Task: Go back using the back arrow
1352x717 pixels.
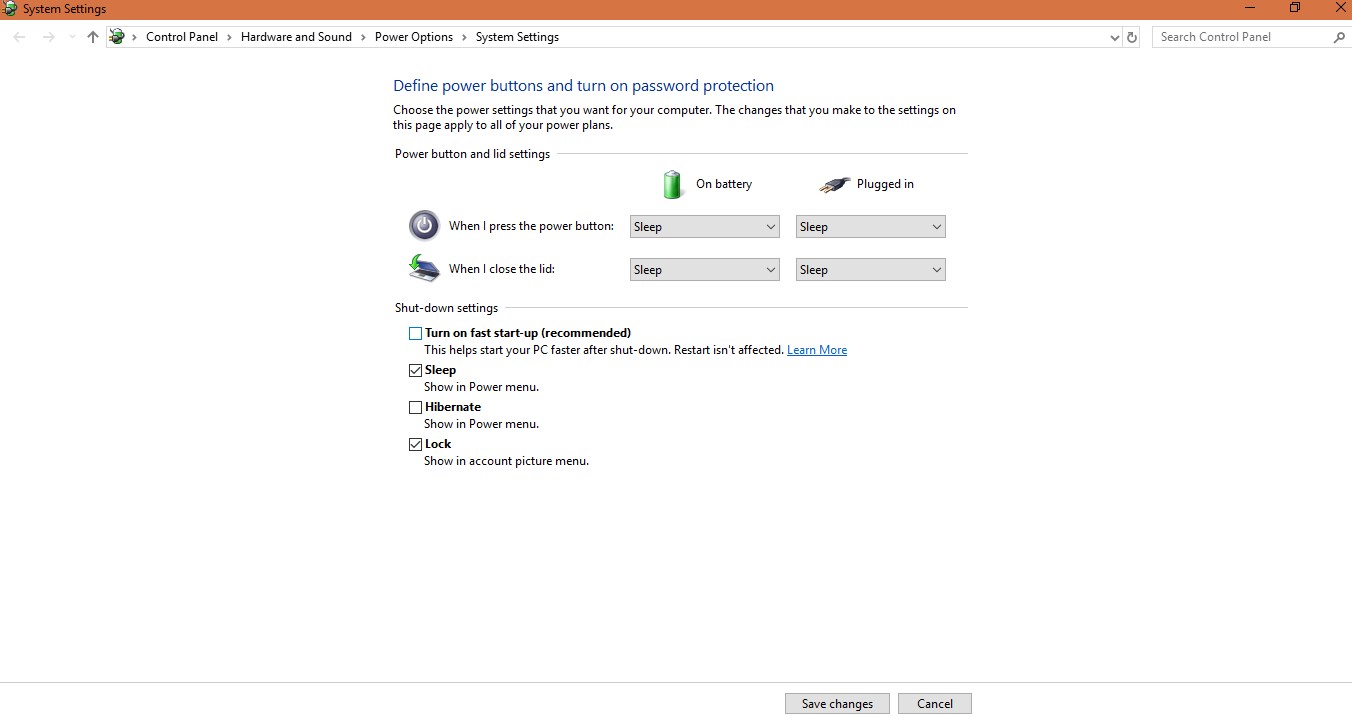Action: coord(19,37)
